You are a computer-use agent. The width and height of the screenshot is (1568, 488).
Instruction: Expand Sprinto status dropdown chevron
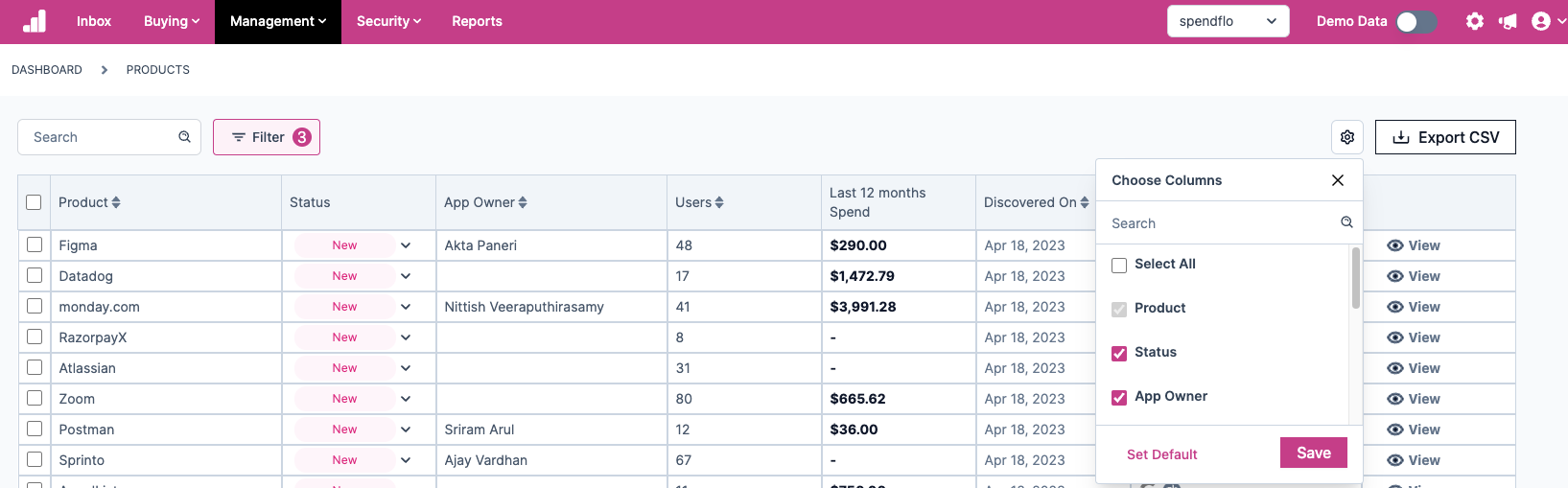pos(406,460)
